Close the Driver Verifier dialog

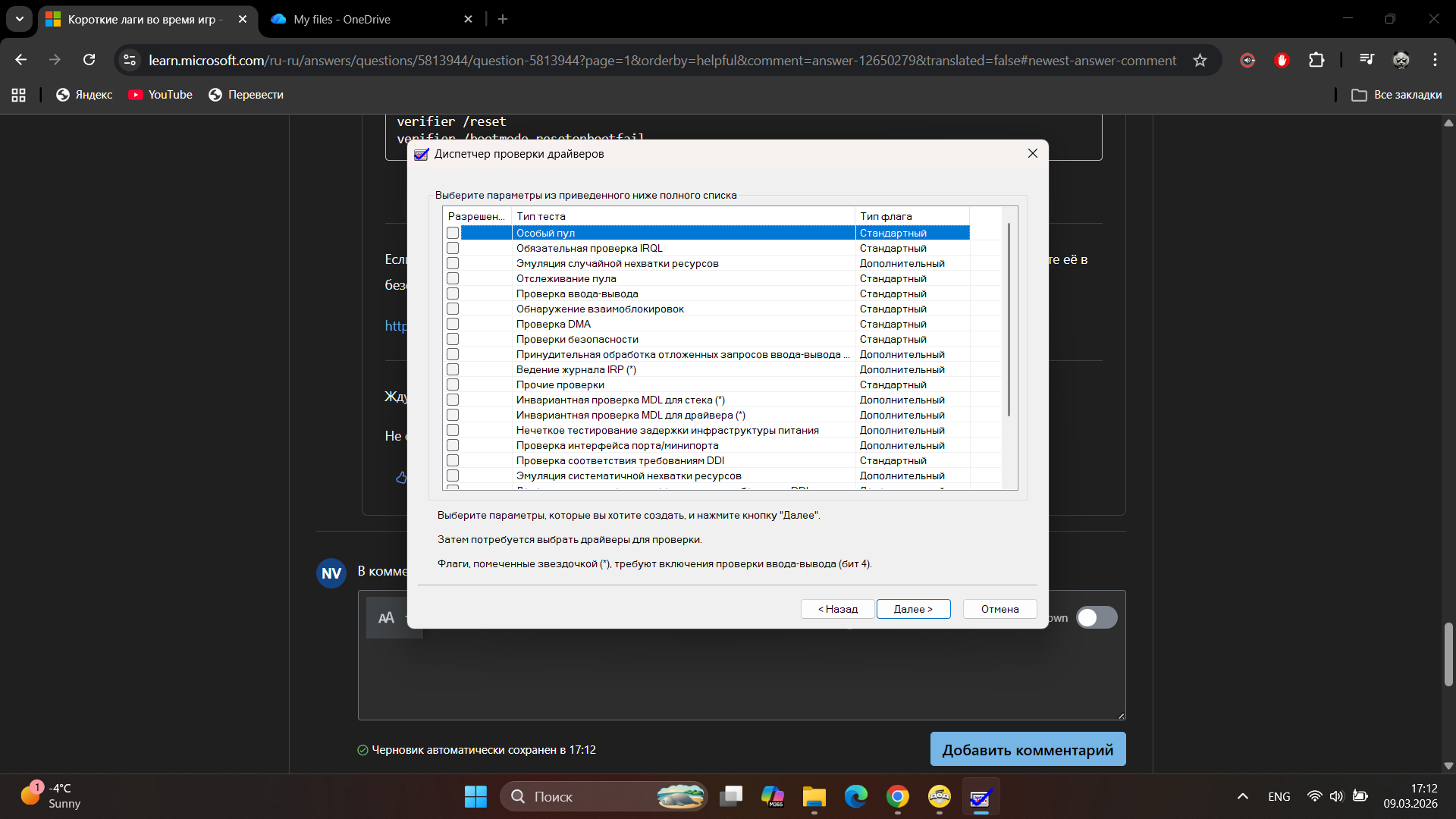[x=1032, y=153]
